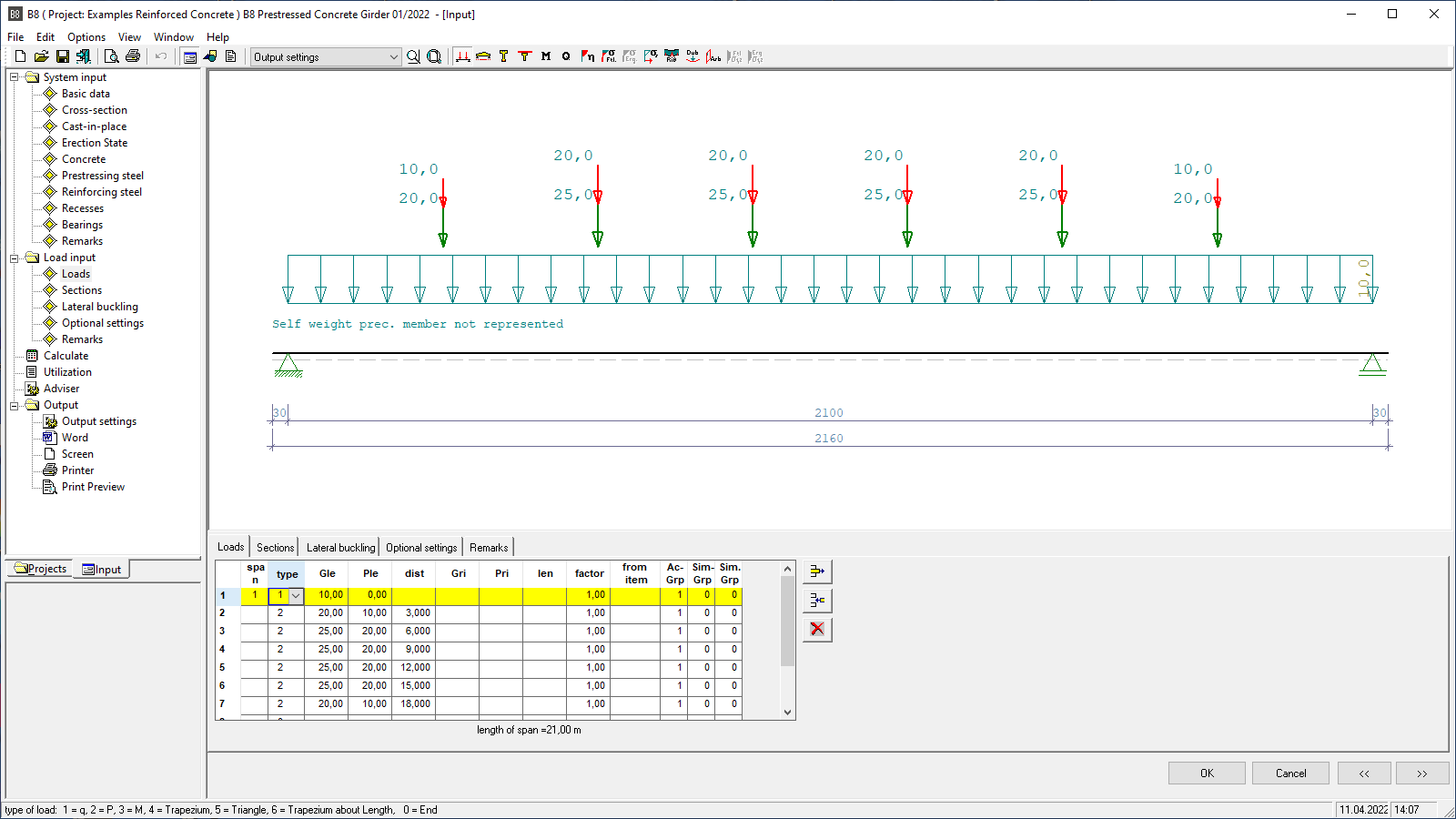The image size is (1456, 819).
Task: Open the View menu
Action: point(129,37)
